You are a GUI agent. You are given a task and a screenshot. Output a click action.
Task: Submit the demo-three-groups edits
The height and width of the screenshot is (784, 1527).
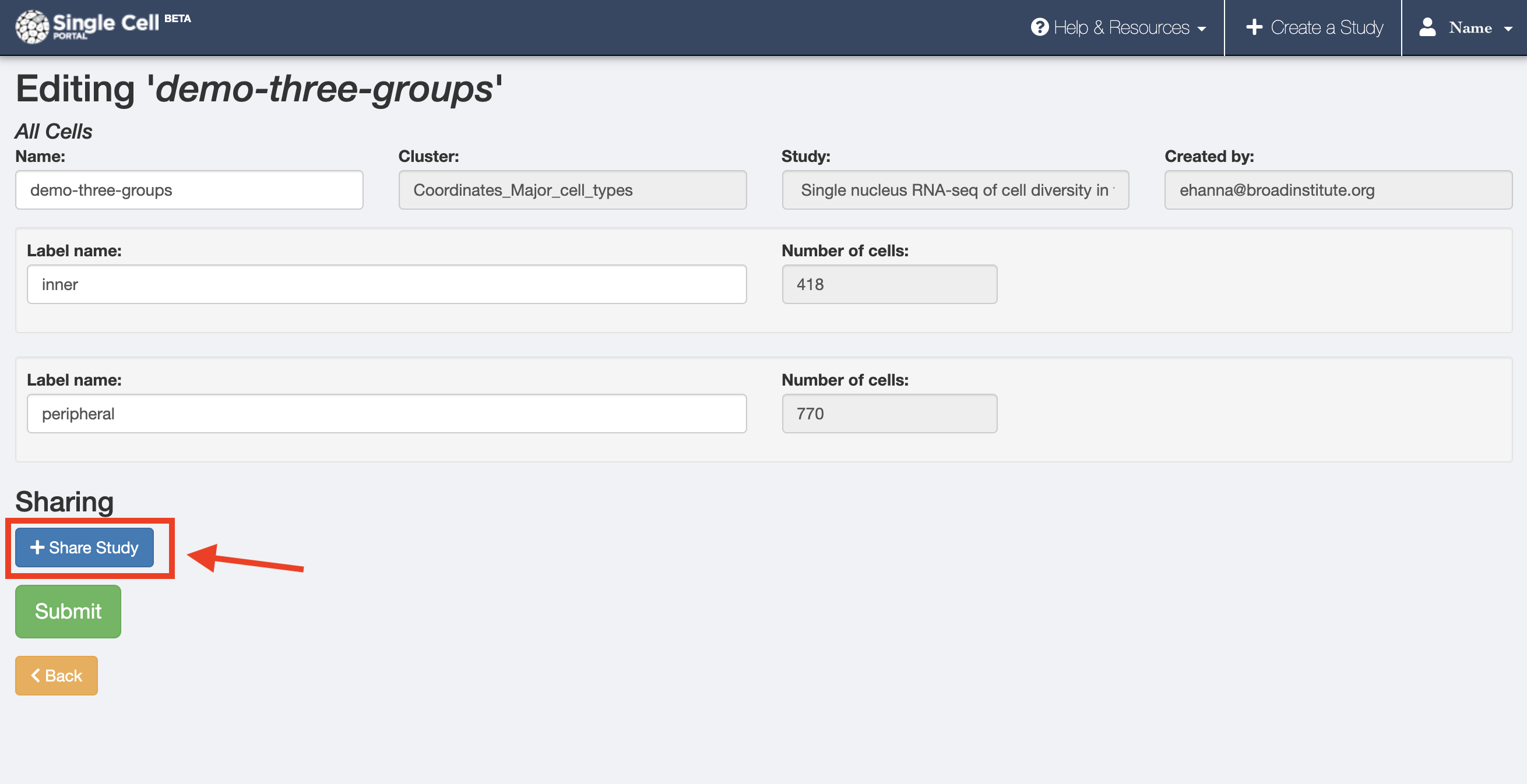tap(68, 611)
